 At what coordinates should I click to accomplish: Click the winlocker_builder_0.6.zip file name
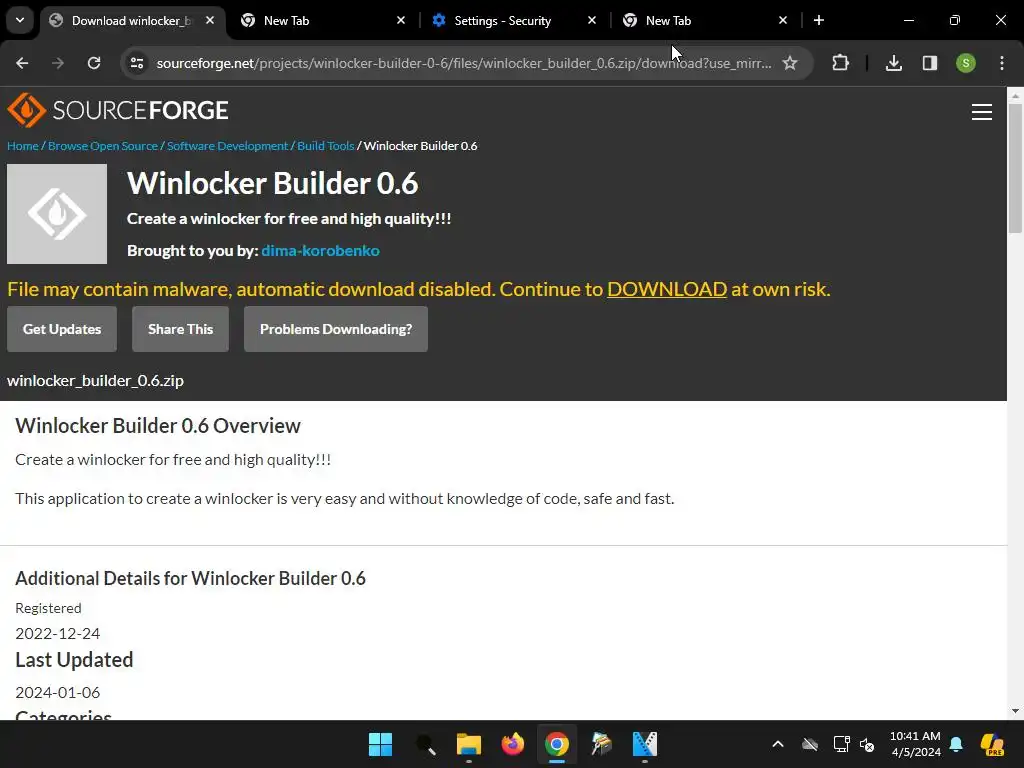(95, 380)
